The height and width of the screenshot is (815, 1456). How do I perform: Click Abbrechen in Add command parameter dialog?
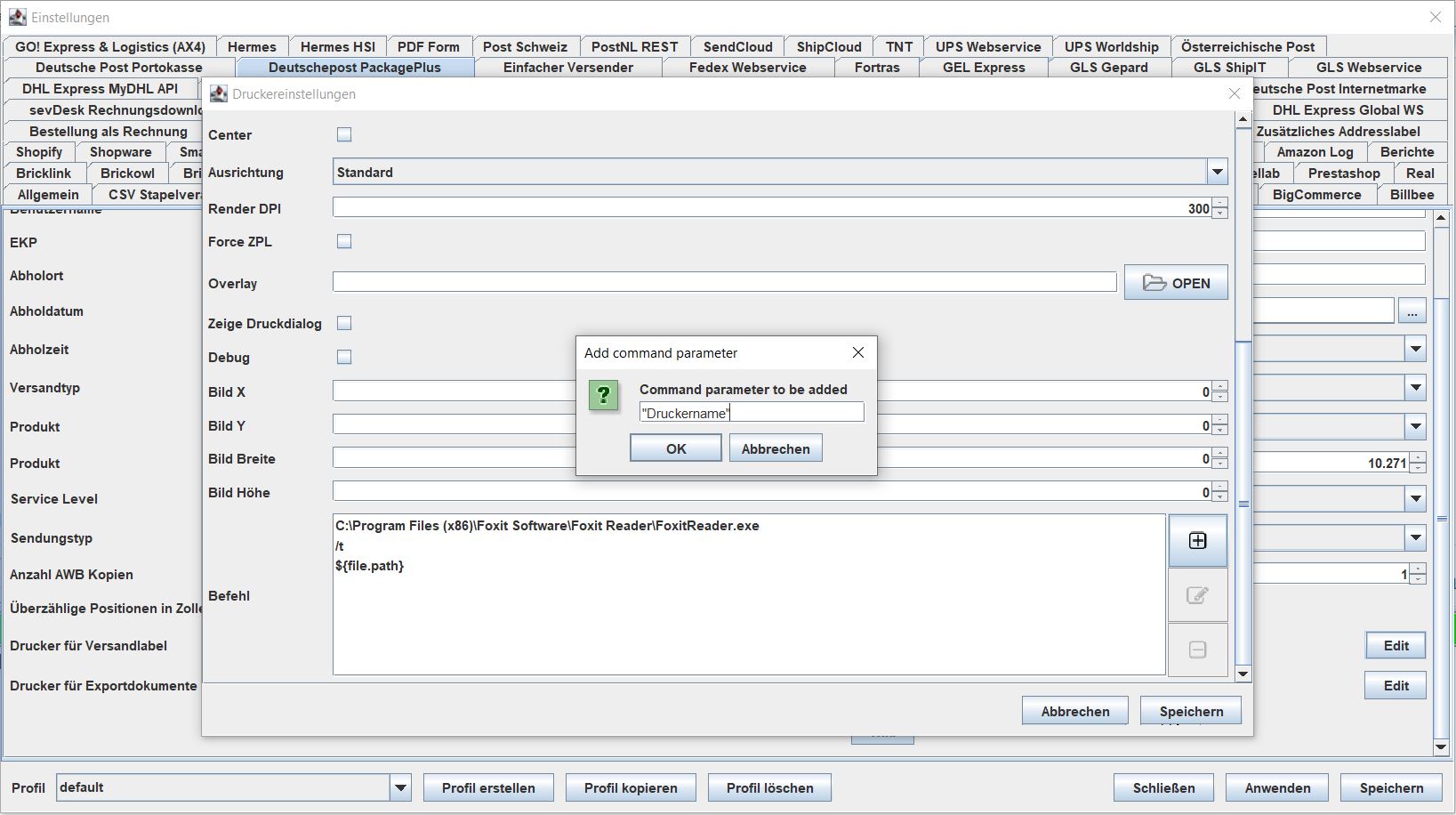pyautogui.click(x=776, y=448)
